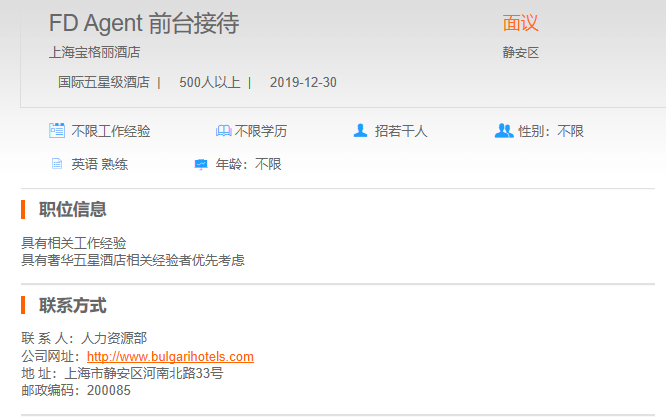Image resolution: width=666 pixels, height=420 pixels.
Task: Click the language icon beside 英语 熟练
Action: pyautogui.click(x=57, y=164)
